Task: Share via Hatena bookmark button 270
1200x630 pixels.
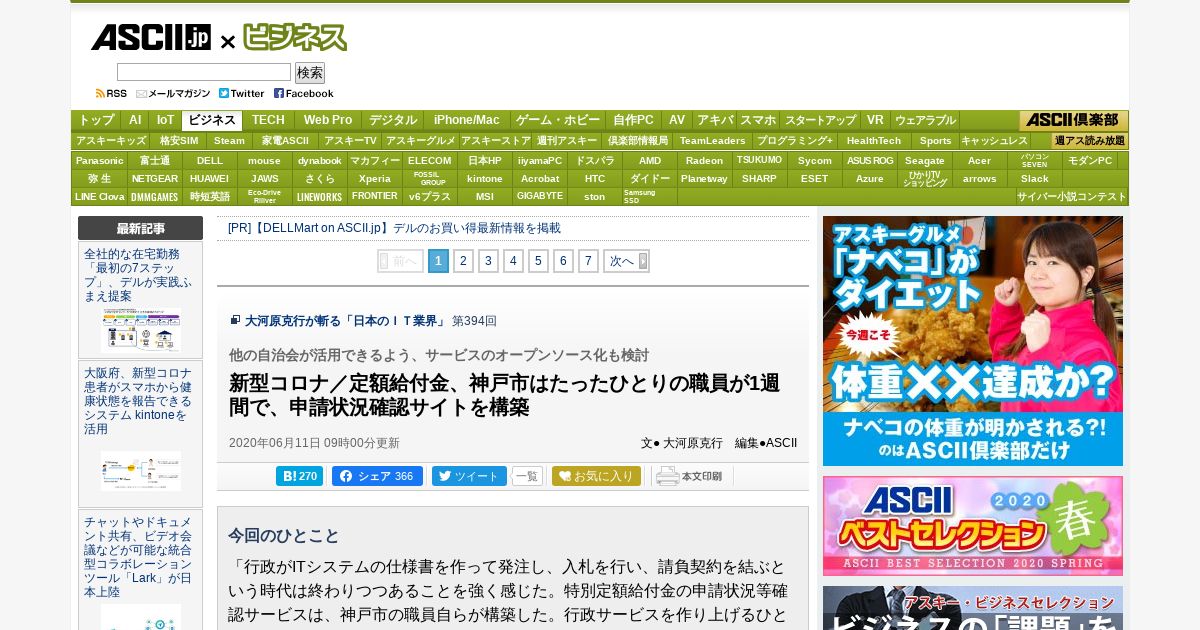Action: click(299, 476)
